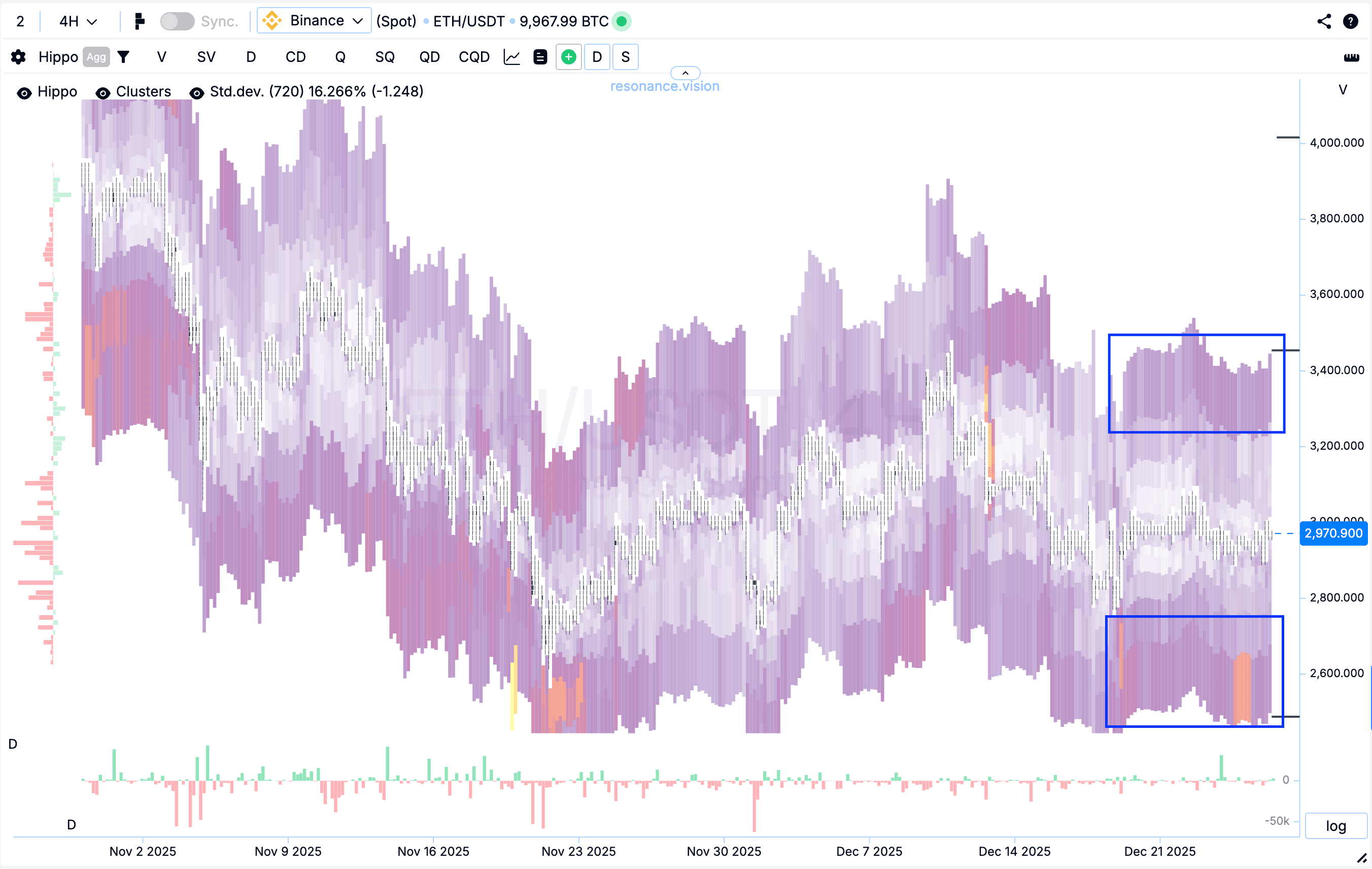Image resolution: width=1372 pixels, height=869 pixels.
Task: Open the help question mark icon
Action: (x=1350, y=22)
